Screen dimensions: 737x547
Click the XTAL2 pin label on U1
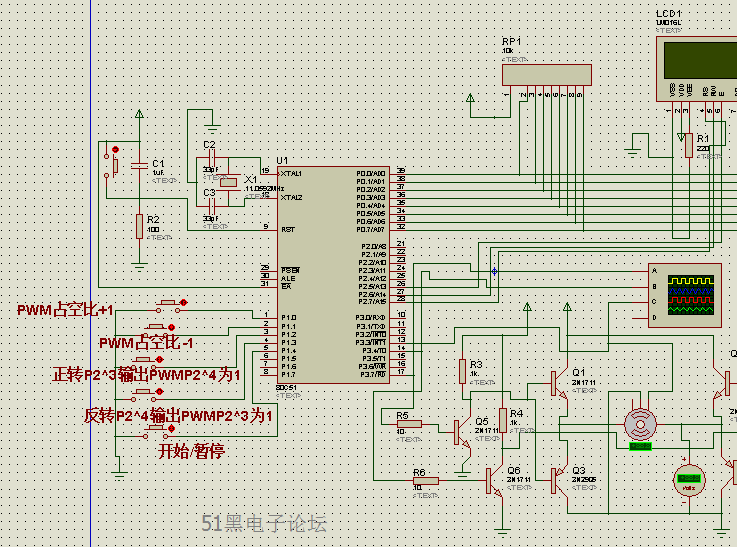291,198
